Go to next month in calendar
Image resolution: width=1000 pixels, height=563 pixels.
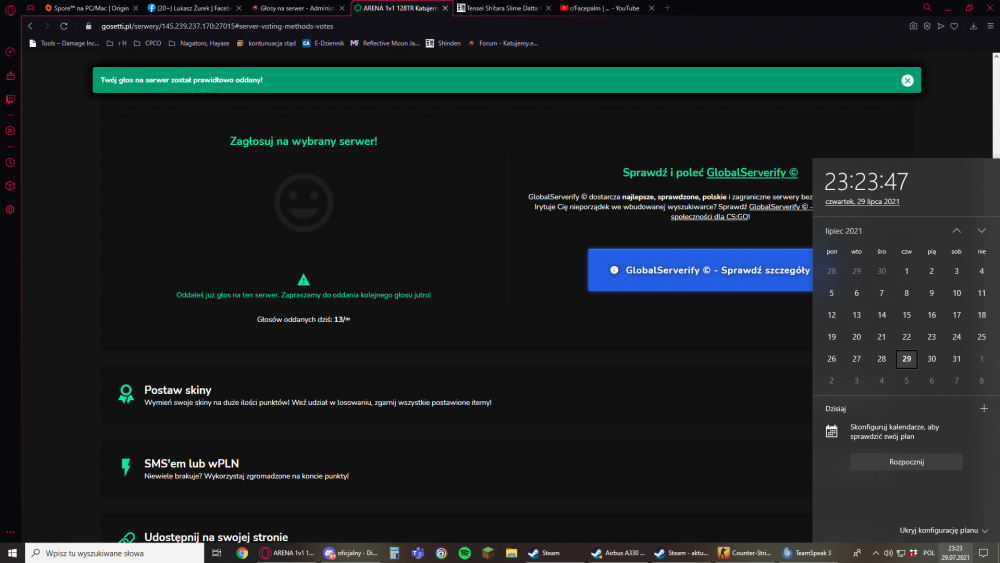pos(982,231)
